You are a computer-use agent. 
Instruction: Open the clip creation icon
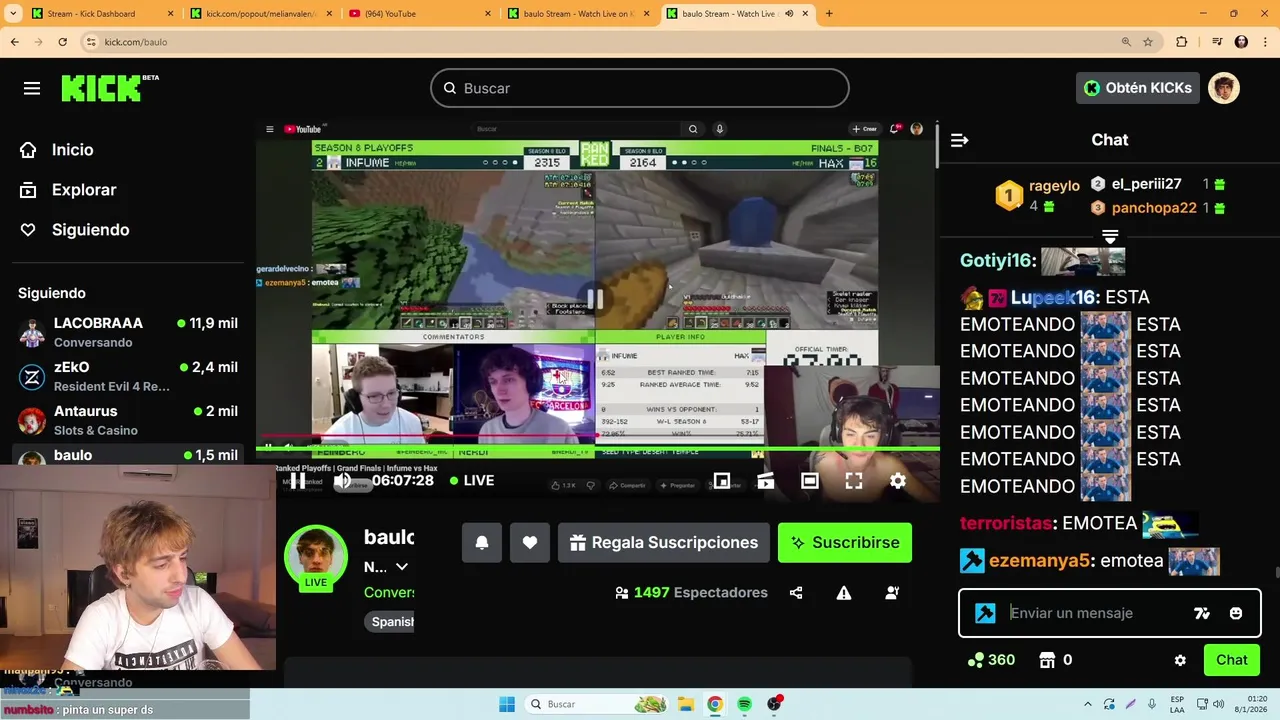(x=765, y=481)
